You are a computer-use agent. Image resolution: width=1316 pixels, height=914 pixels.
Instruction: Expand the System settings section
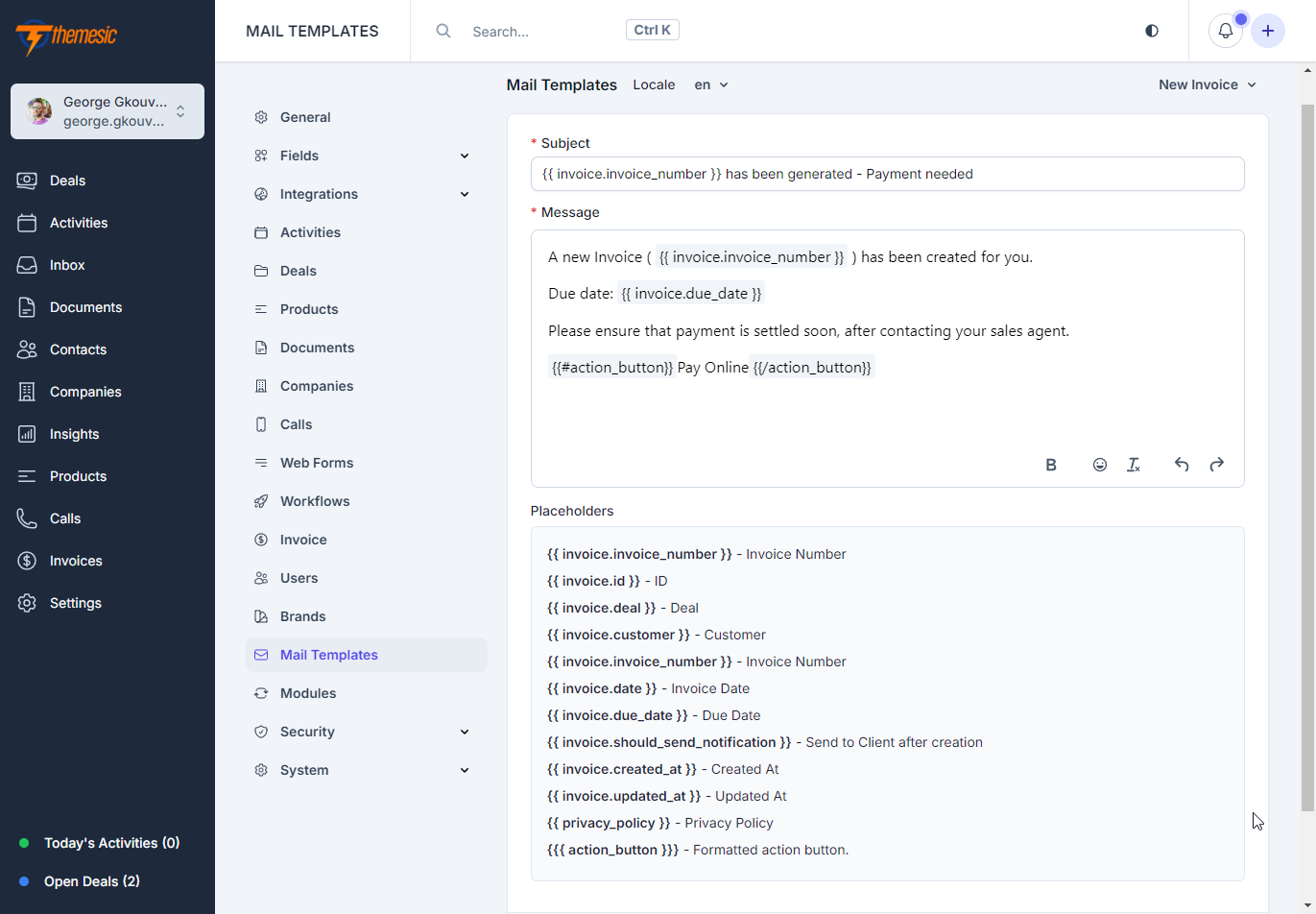(366, 770)
